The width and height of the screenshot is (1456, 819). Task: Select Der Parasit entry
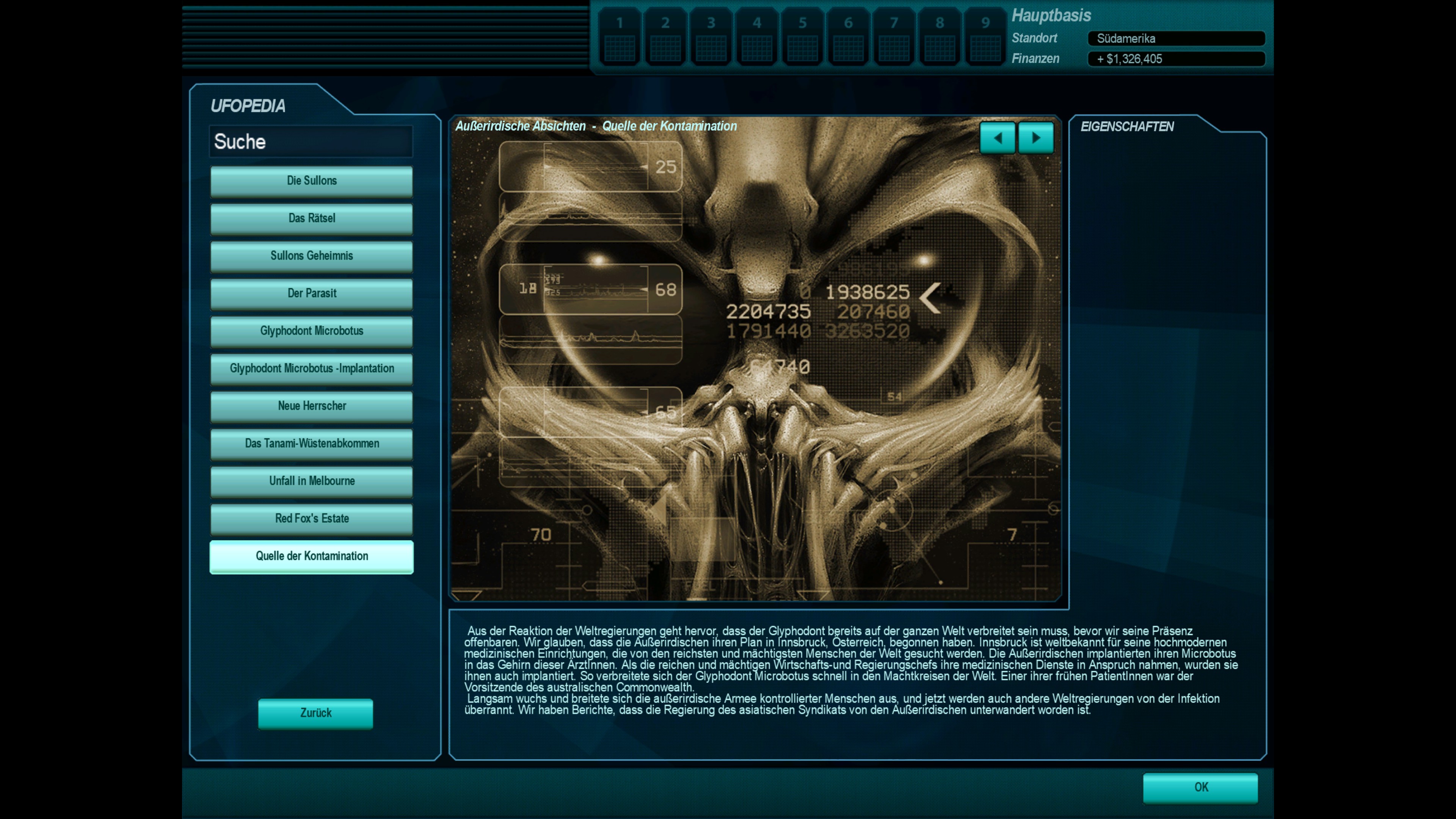pos(311,293)
